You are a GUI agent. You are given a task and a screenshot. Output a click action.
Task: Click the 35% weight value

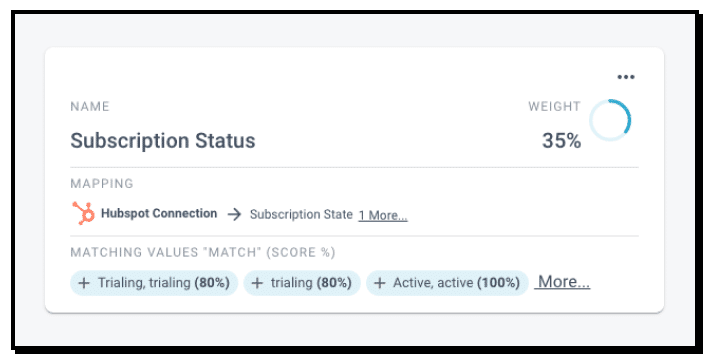pos(561,141)
